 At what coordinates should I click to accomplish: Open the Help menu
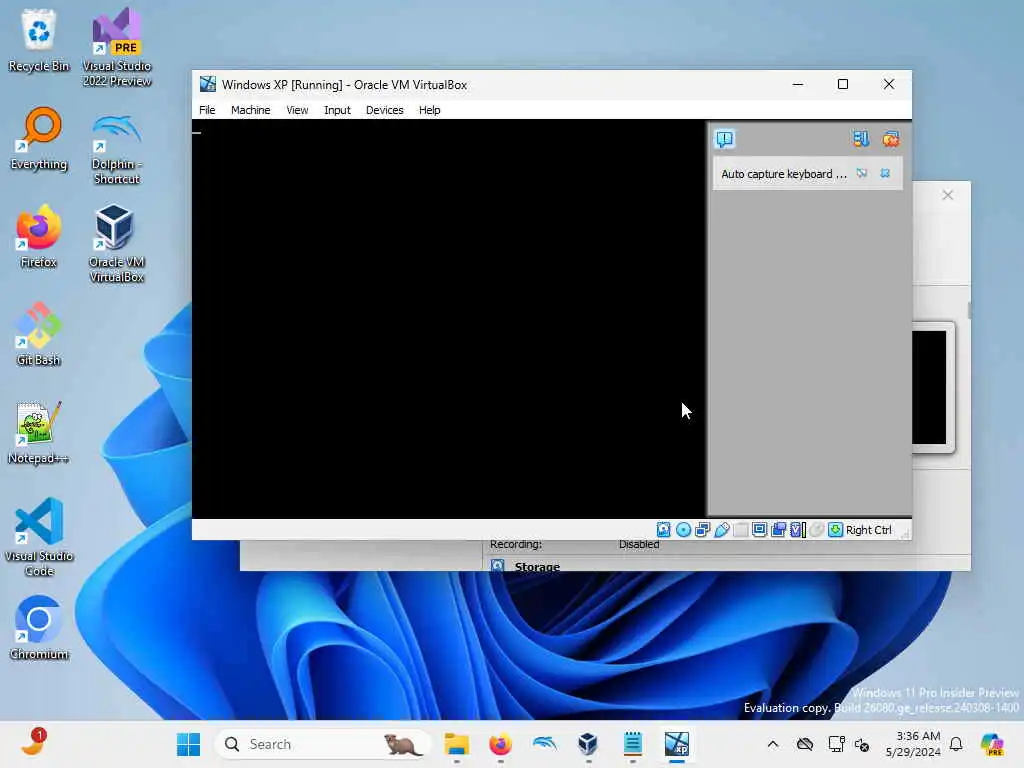[429, 110]
